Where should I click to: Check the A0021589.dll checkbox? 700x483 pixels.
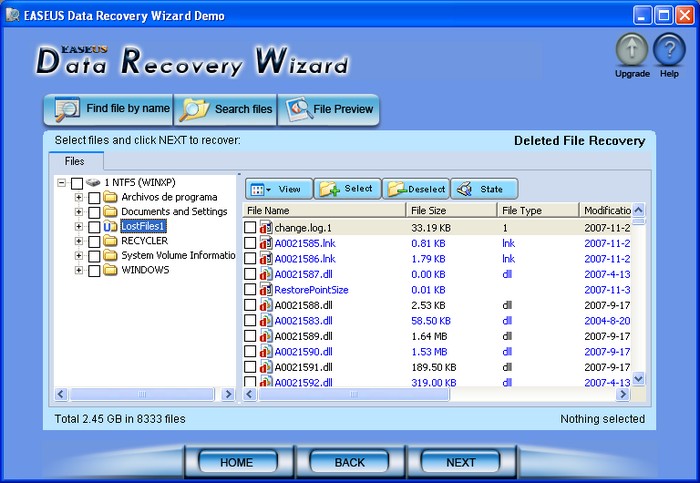point(250,336)
